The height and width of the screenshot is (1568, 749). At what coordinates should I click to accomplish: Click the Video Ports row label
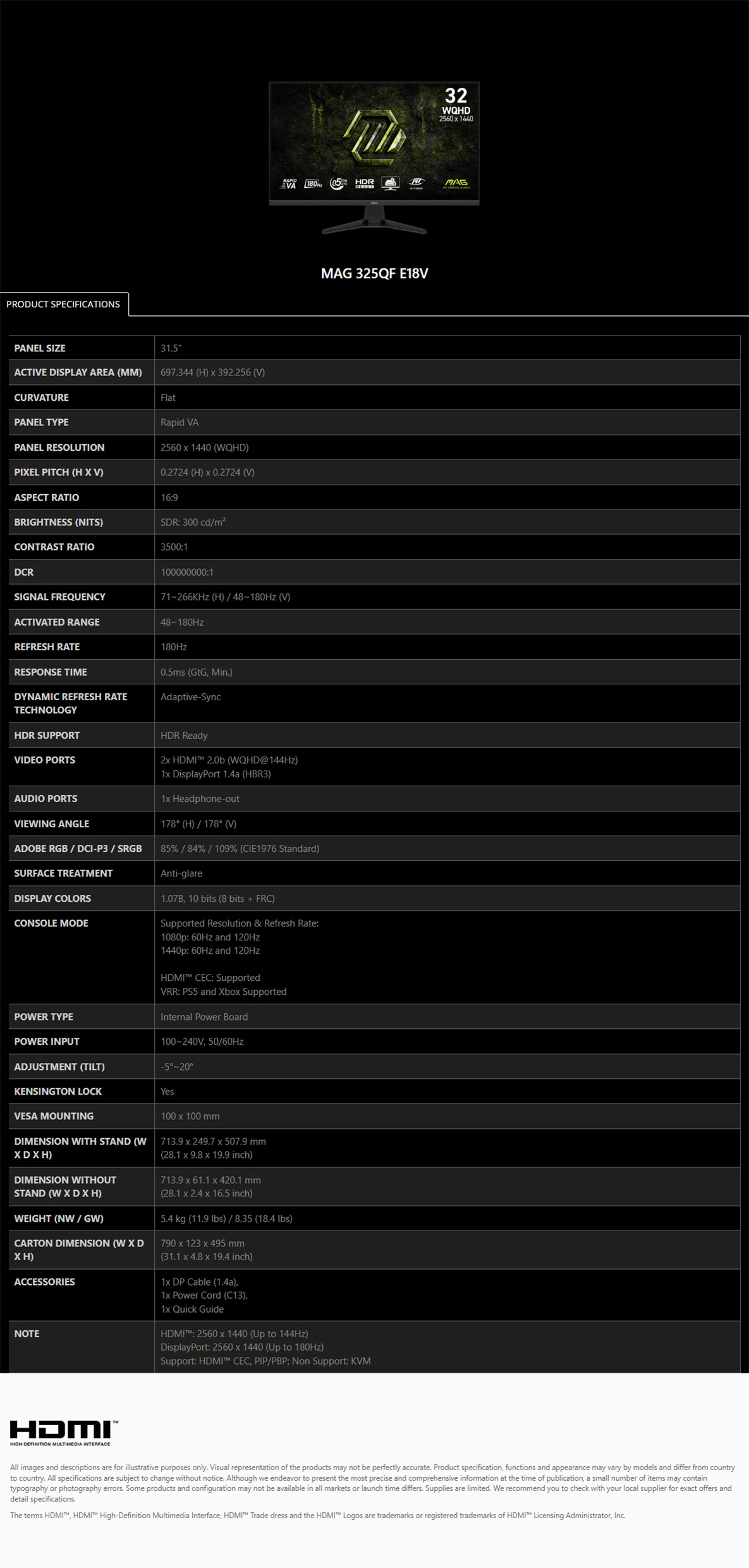pyautogui.click(x=45, y=760)
